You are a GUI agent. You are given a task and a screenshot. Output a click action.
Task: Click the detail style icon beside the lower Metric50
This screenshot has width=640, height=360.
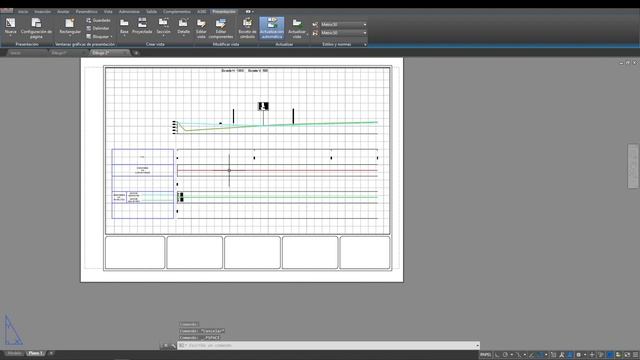click(315, 33)
